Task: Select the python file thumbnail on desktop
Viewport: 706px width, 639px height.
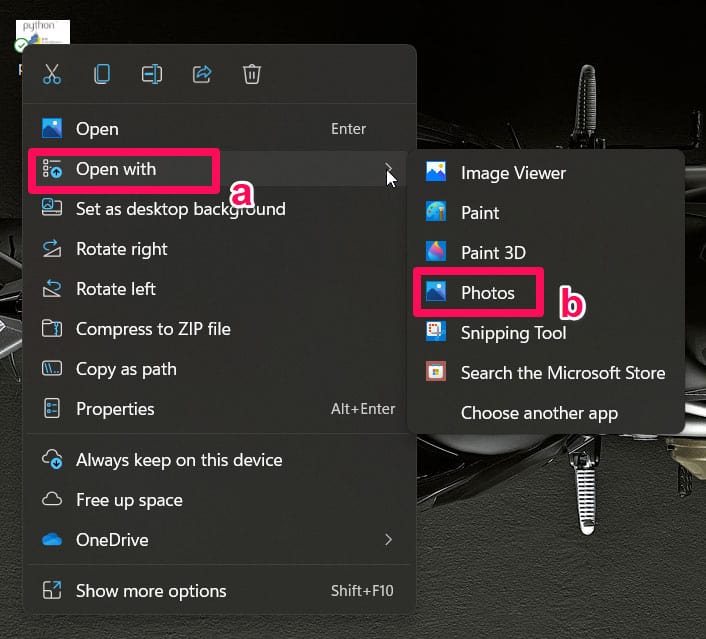Action: click(43, 32)
